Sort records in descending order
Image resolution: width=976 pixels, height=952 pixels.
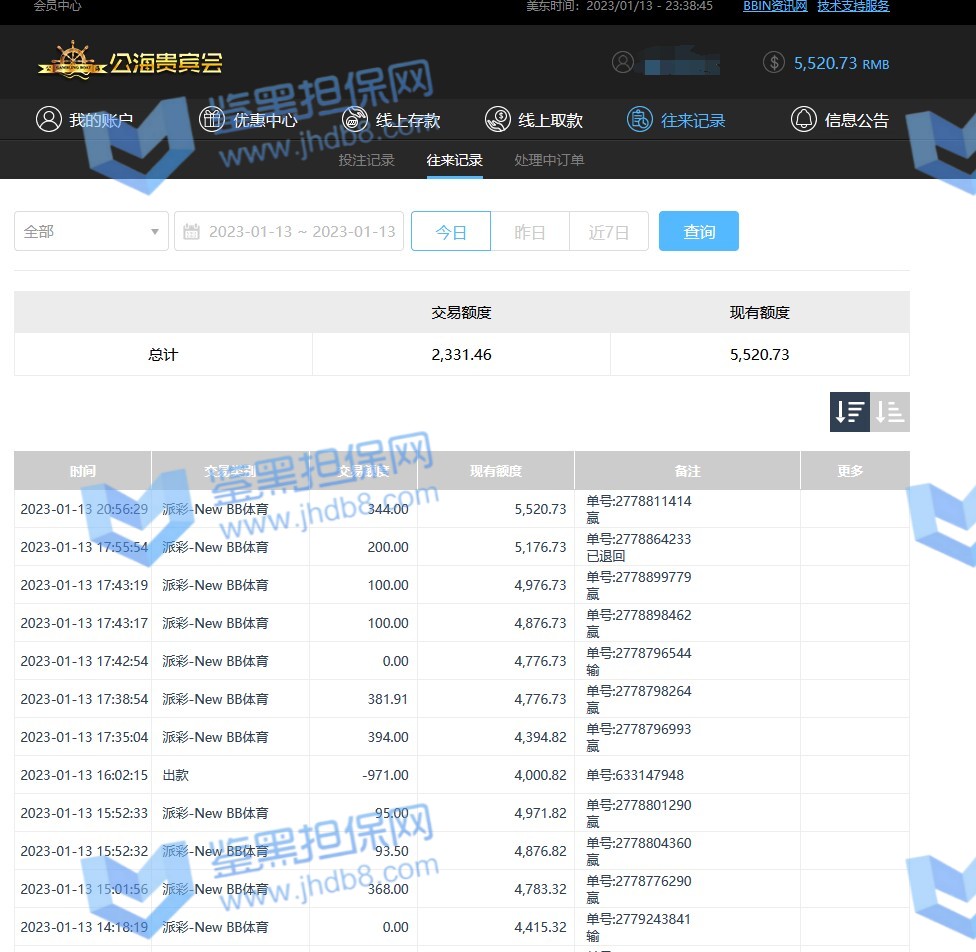(x=850, y=412)
